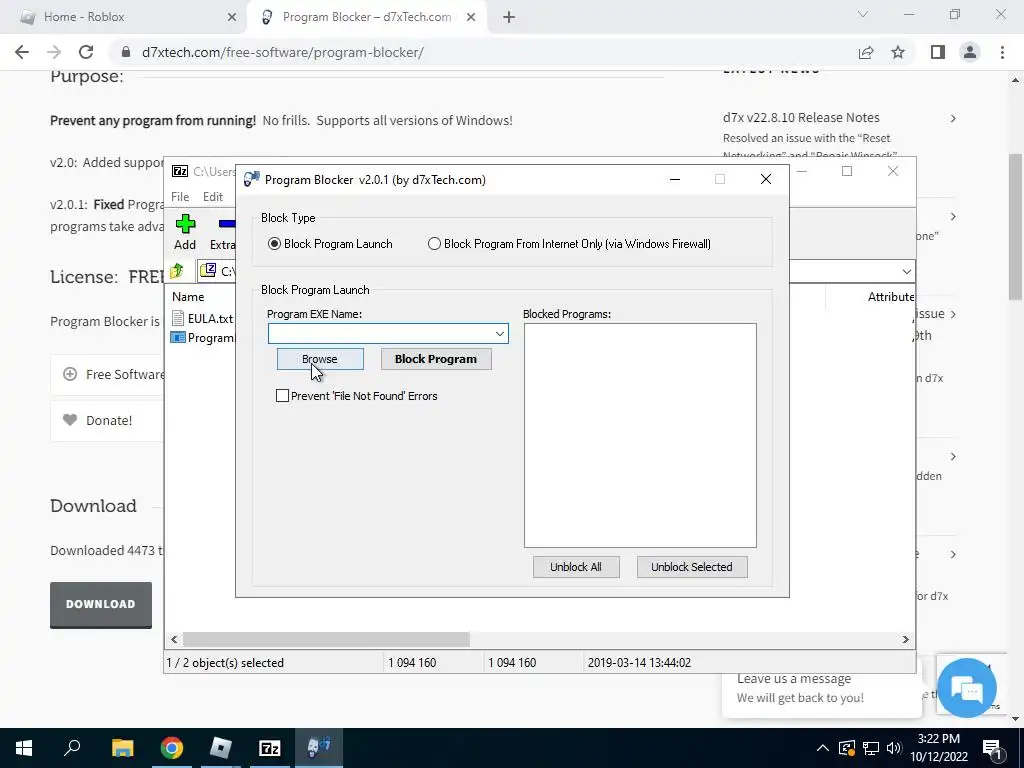
Task: Open a new browser tab
Action: [x=509, y=17]
